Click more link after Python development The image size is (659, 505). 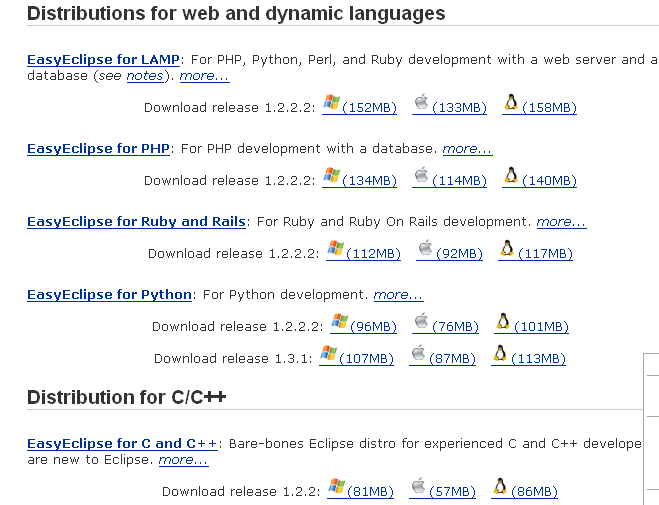click(x=398, y=295)
